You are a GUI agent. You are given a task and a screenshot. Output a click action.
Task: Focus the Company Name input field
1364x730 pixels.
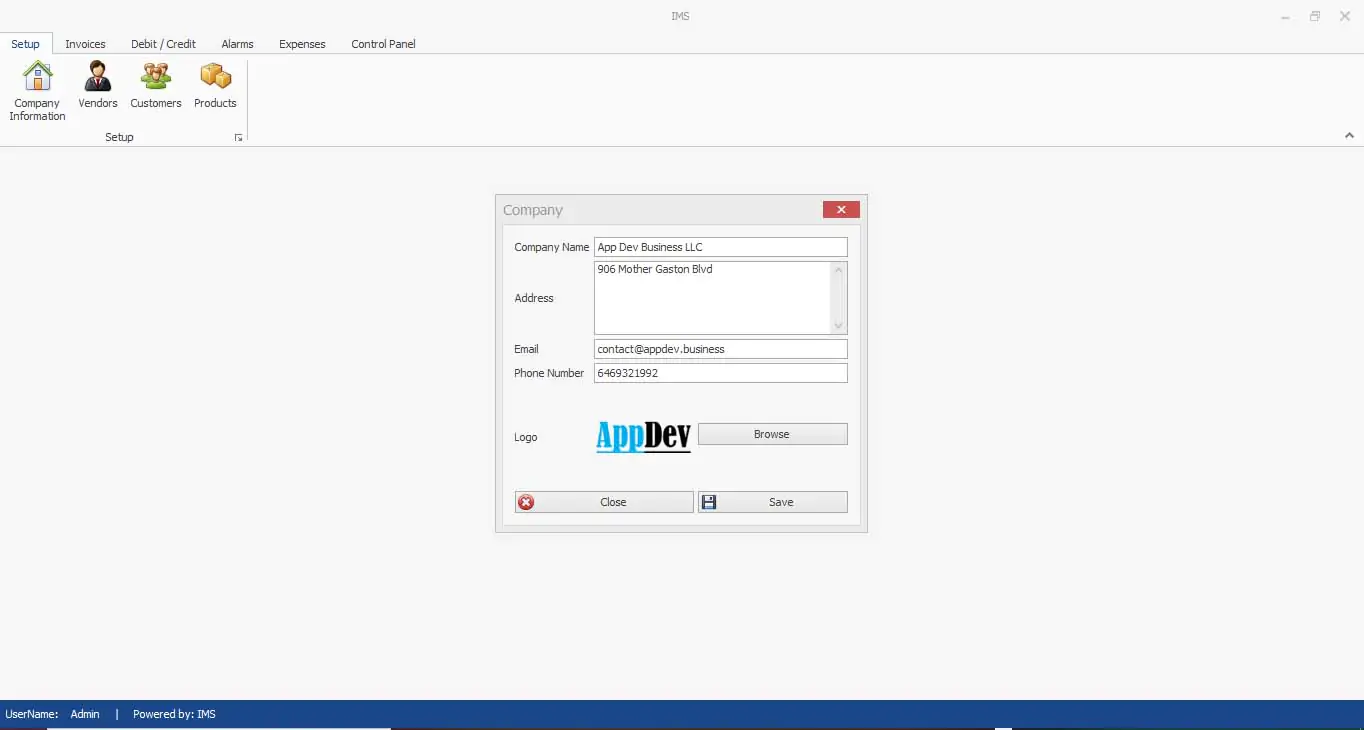720,247
